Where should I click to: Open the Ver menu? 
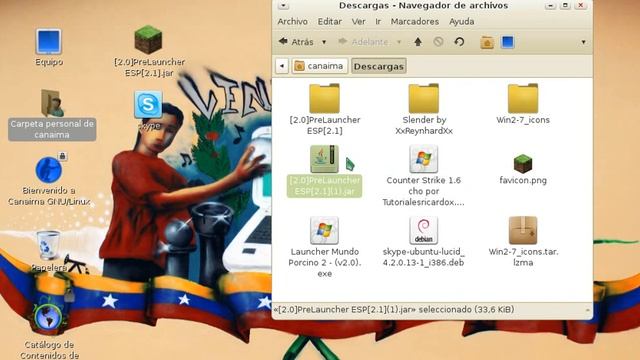(x=359, y=22)
